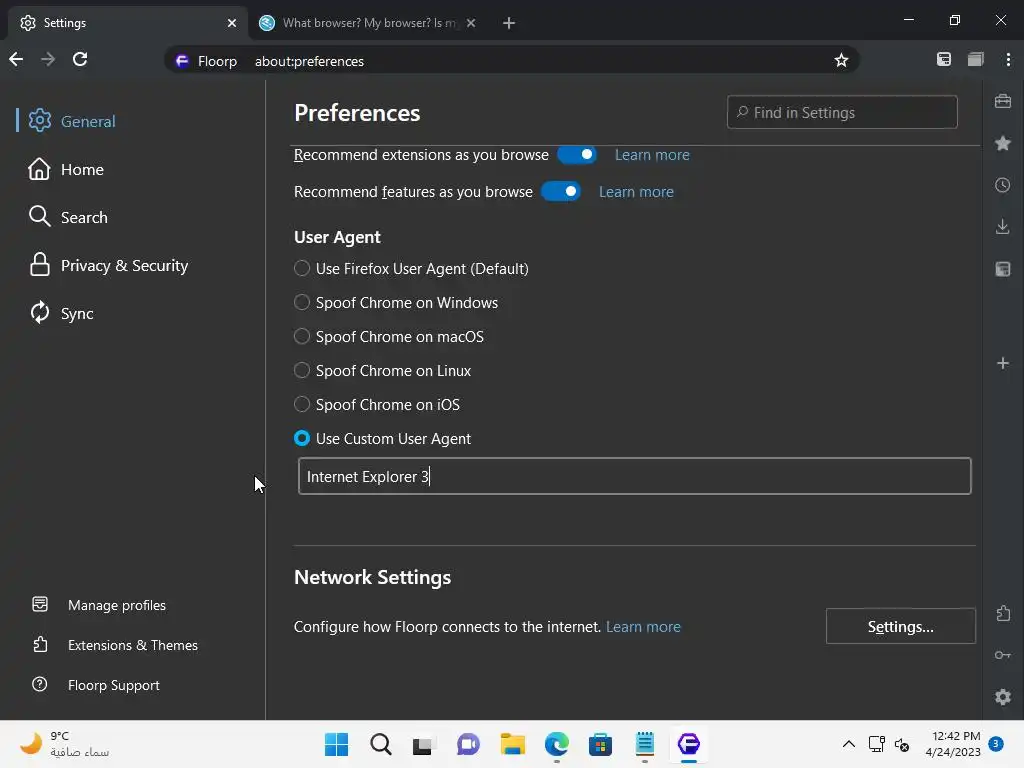Image resolution: width=1024 pixels, height=768 pixels.
Task: Select Spoof Chrome on iOS
Action: [x=302, y=404]
